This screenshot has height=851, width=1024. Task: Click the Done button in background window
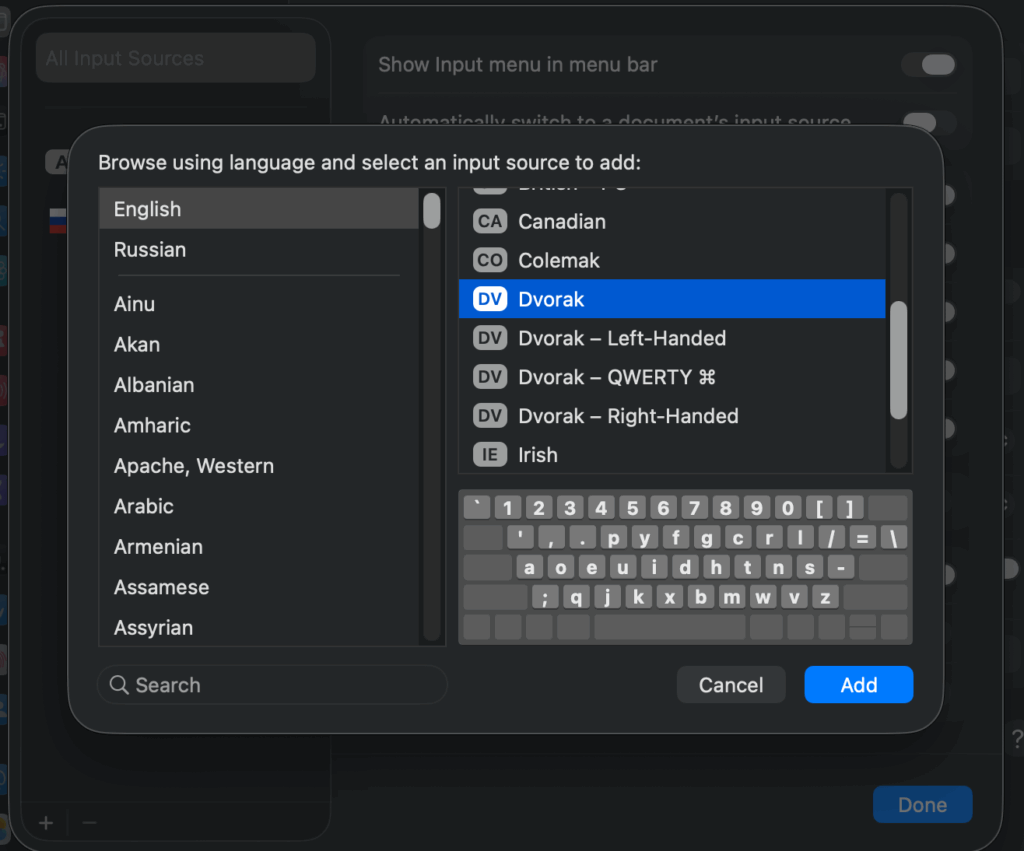922,805
